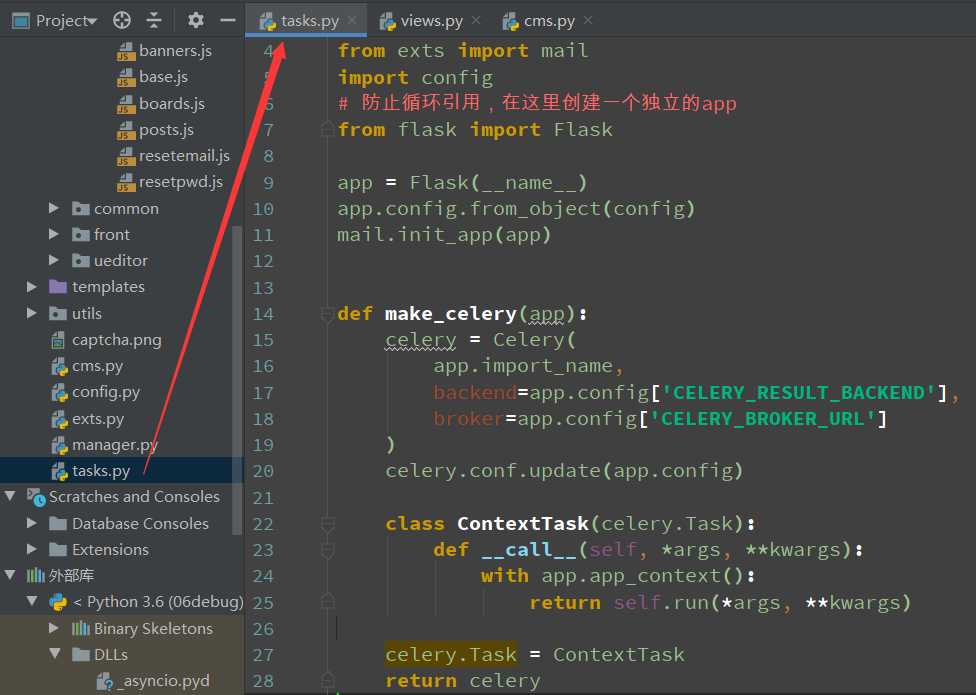The height and width of the screenshot is (695, 976).
Task: Click the ContextTask class name on line 22
Action: (x=523, y=524)
